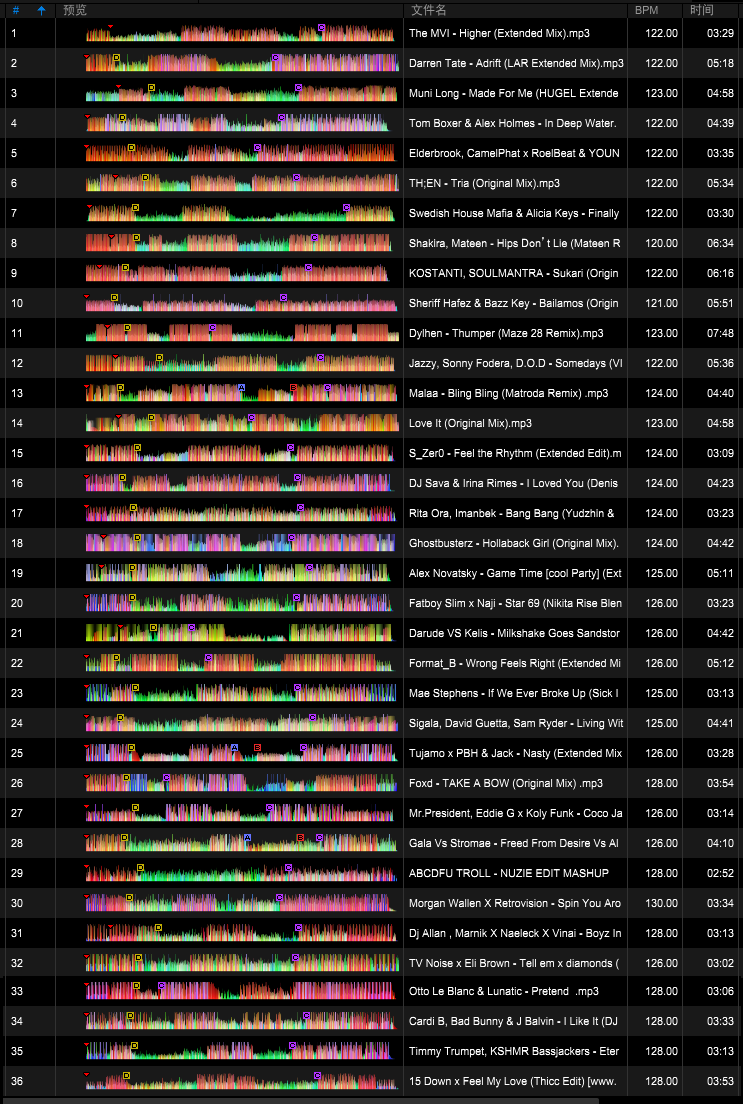Sort tracks by the BPM column header

tap(646, 11)
